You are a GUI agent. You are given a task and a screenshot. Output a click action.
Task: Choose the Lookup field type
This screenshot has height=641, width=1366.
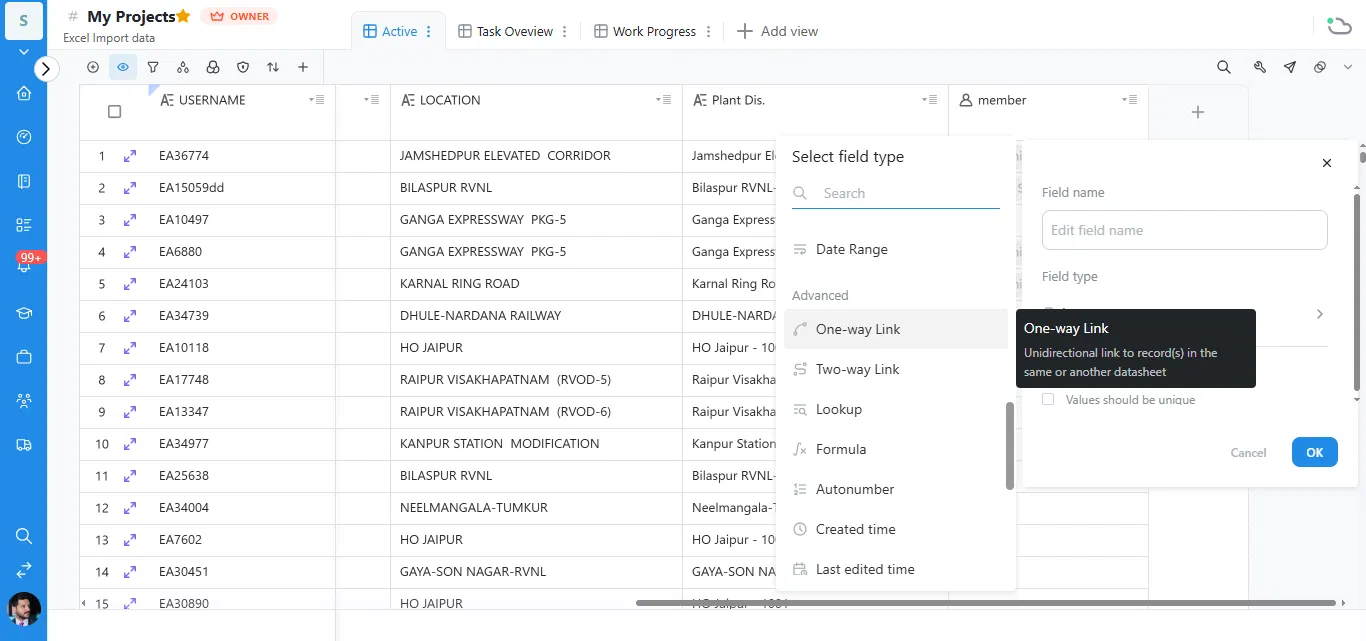pyautogui.click(x=895, y=409)
